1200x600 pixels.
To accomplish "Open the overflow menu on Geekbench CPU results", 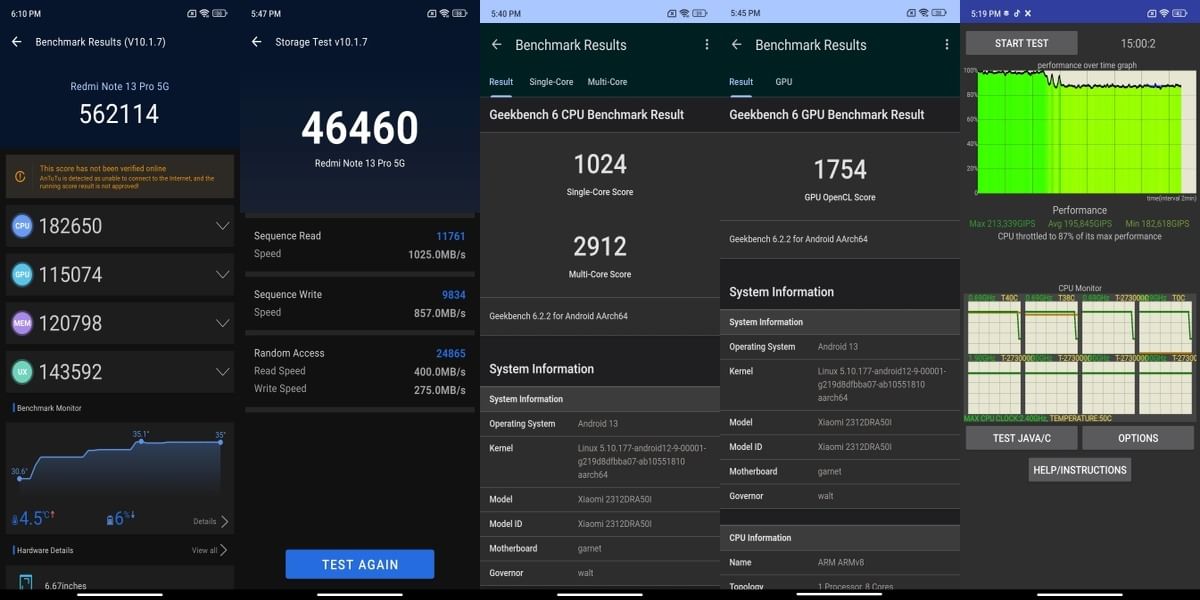I will [x=707, y=45].
